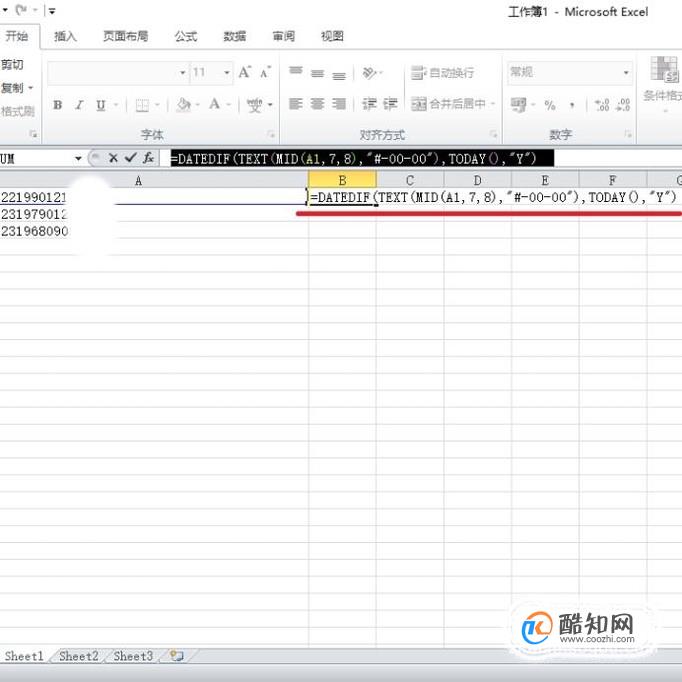Click the cell borders icon
This screenshot has height=682, width=682.
(142, 105)
